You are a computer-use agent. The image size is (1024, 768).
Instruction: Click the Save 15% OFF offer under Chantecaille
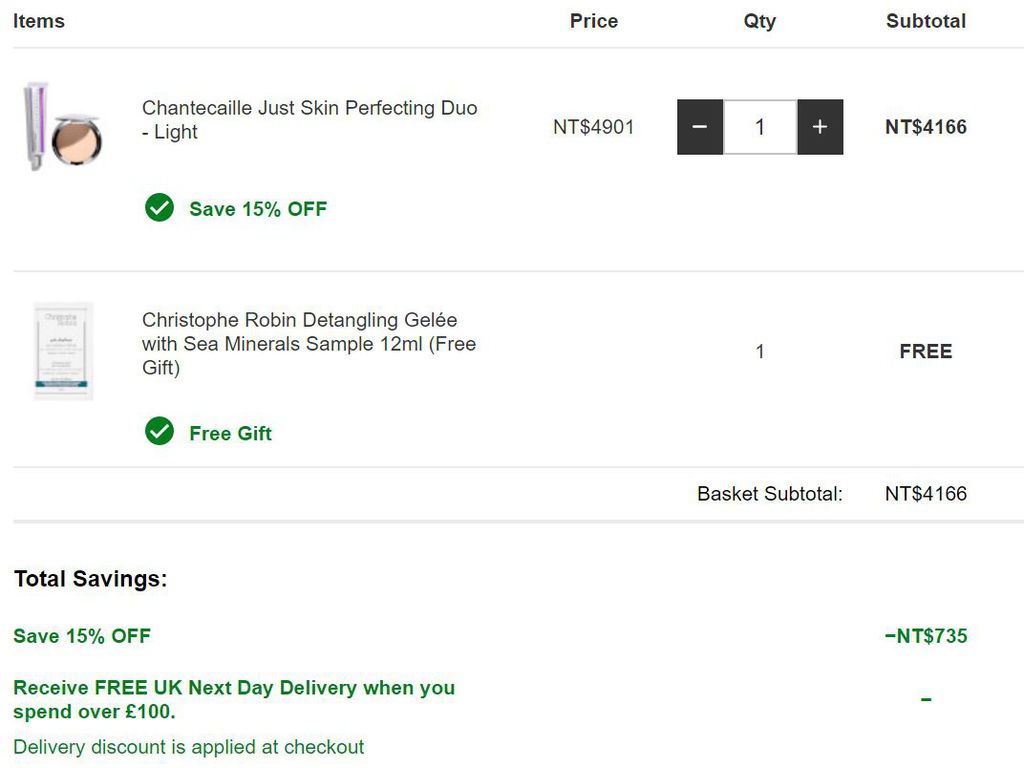pyautogui.click(x=258, y=209)
